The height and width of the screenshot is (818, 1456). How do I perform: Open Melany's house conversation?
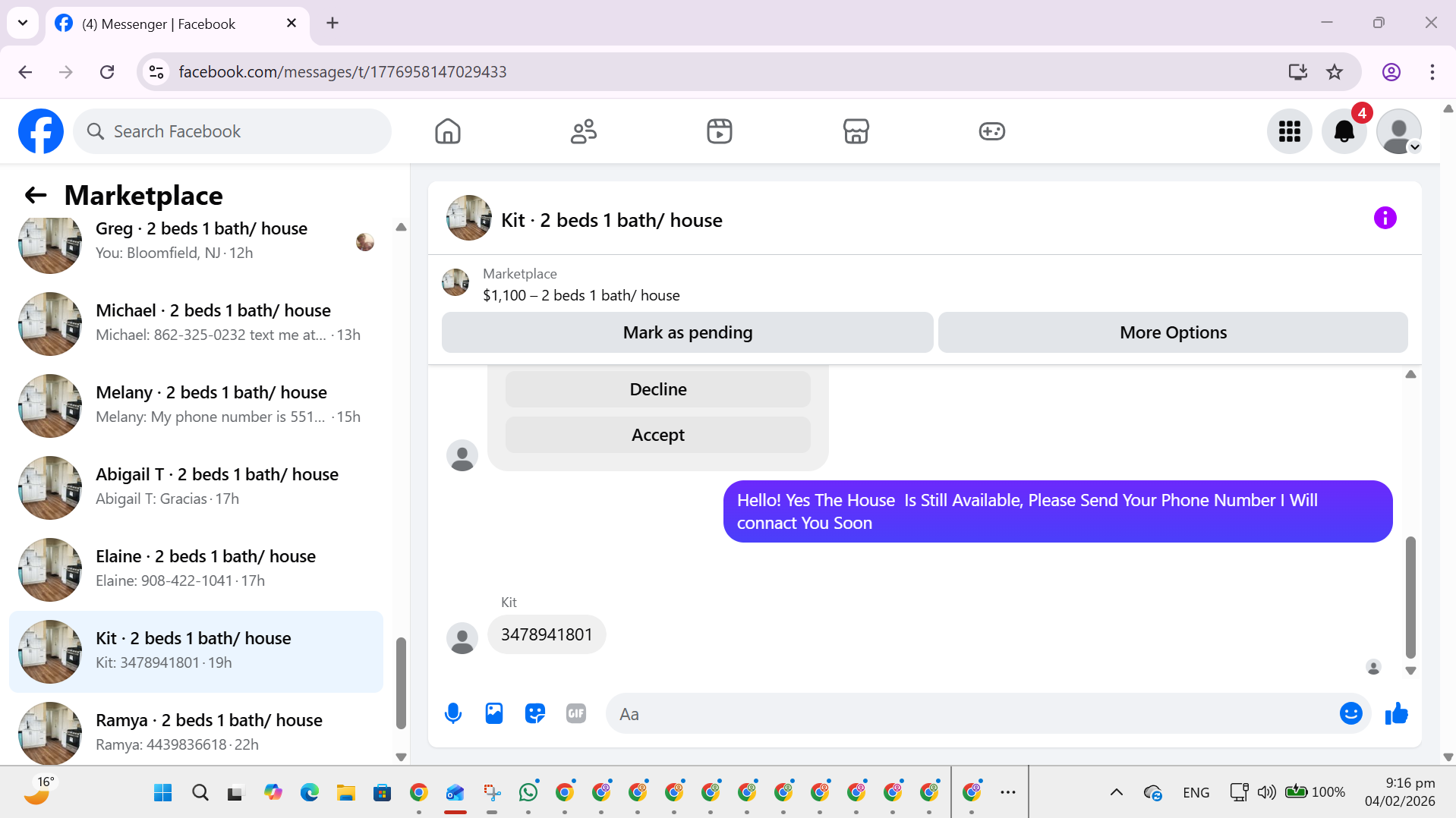196,406
